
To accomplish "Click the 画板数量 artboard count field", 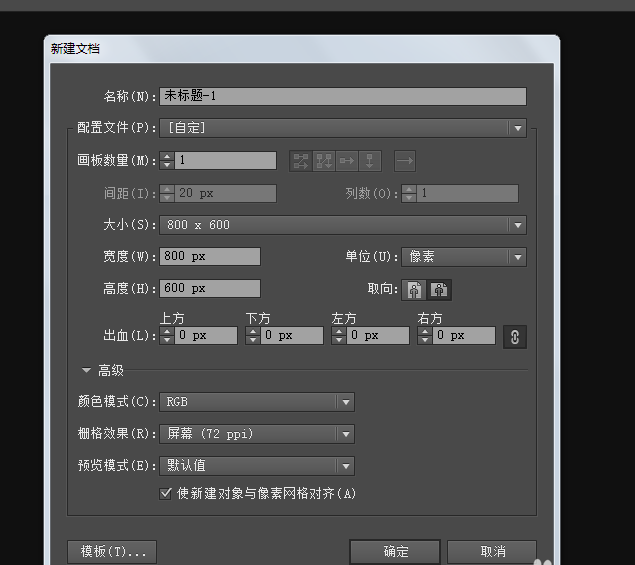I will click(226, 160).
